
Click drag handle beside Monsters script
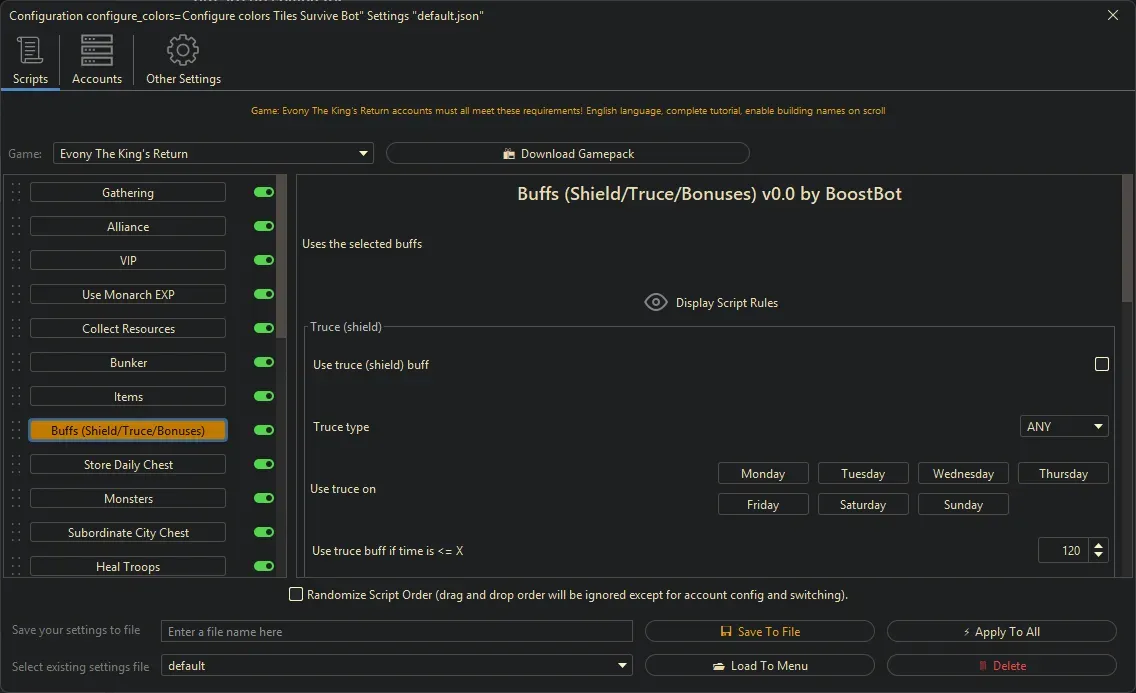[x=16, y=499]
